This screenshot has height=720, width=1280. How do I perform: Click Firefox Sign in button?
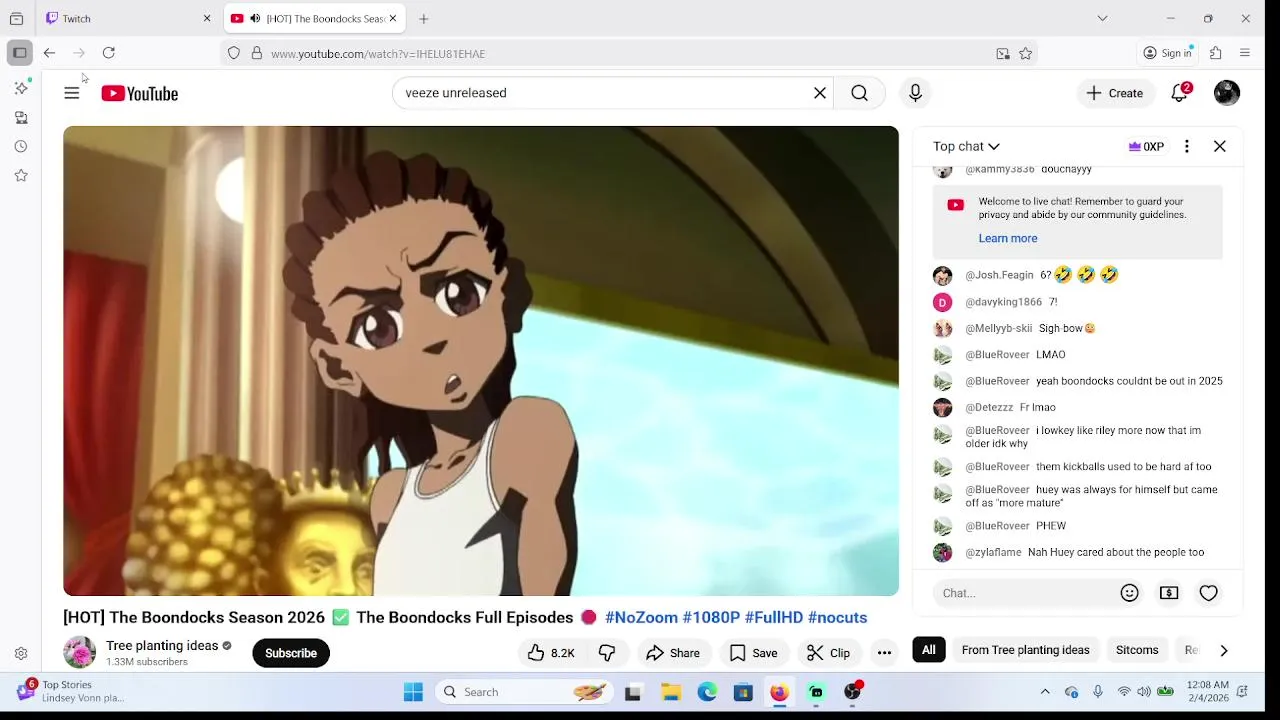point(1168,53)
